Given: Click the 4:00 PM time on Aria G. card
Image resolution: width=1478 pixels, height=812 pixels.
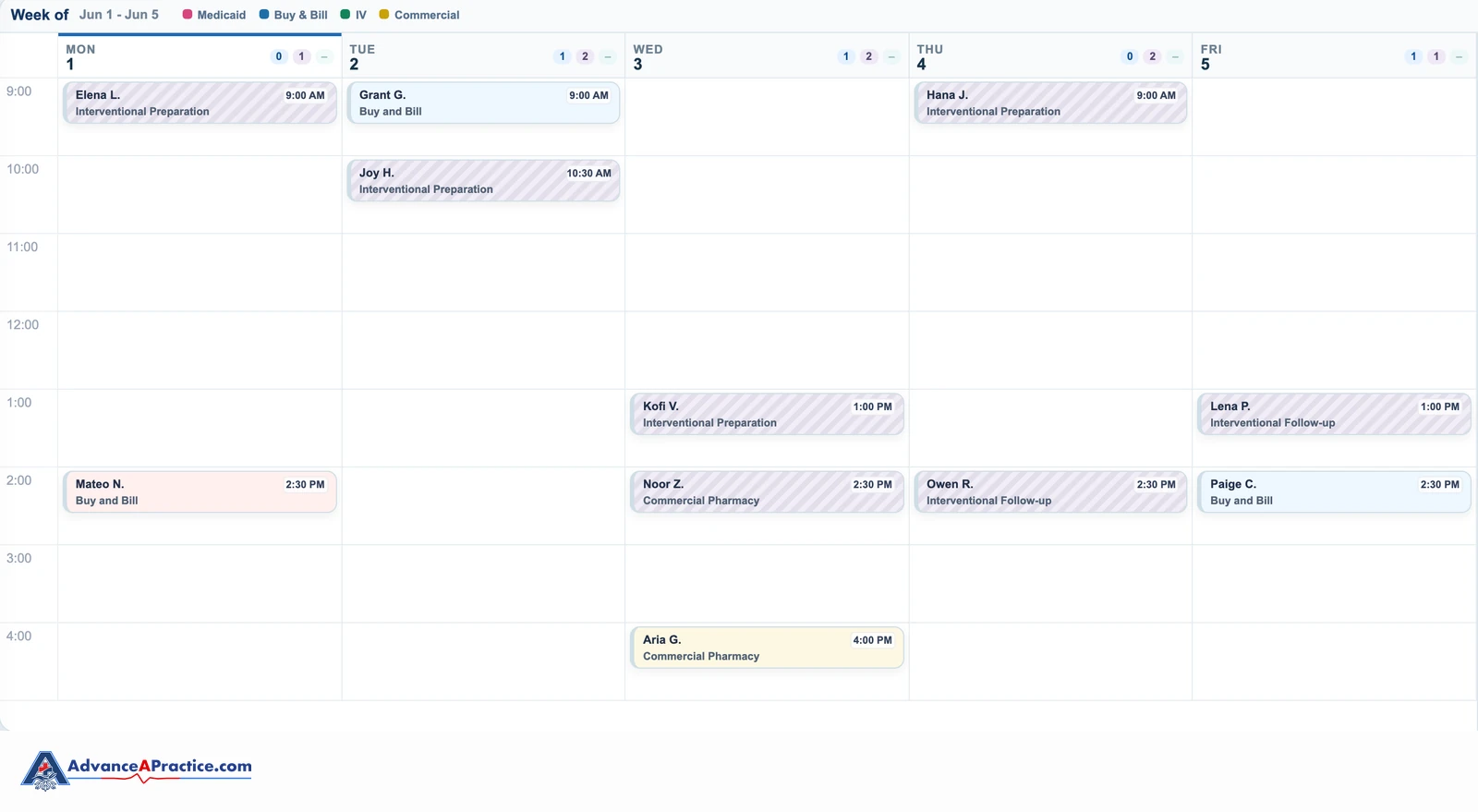Looking at the screenshot, I should (872, 640).
